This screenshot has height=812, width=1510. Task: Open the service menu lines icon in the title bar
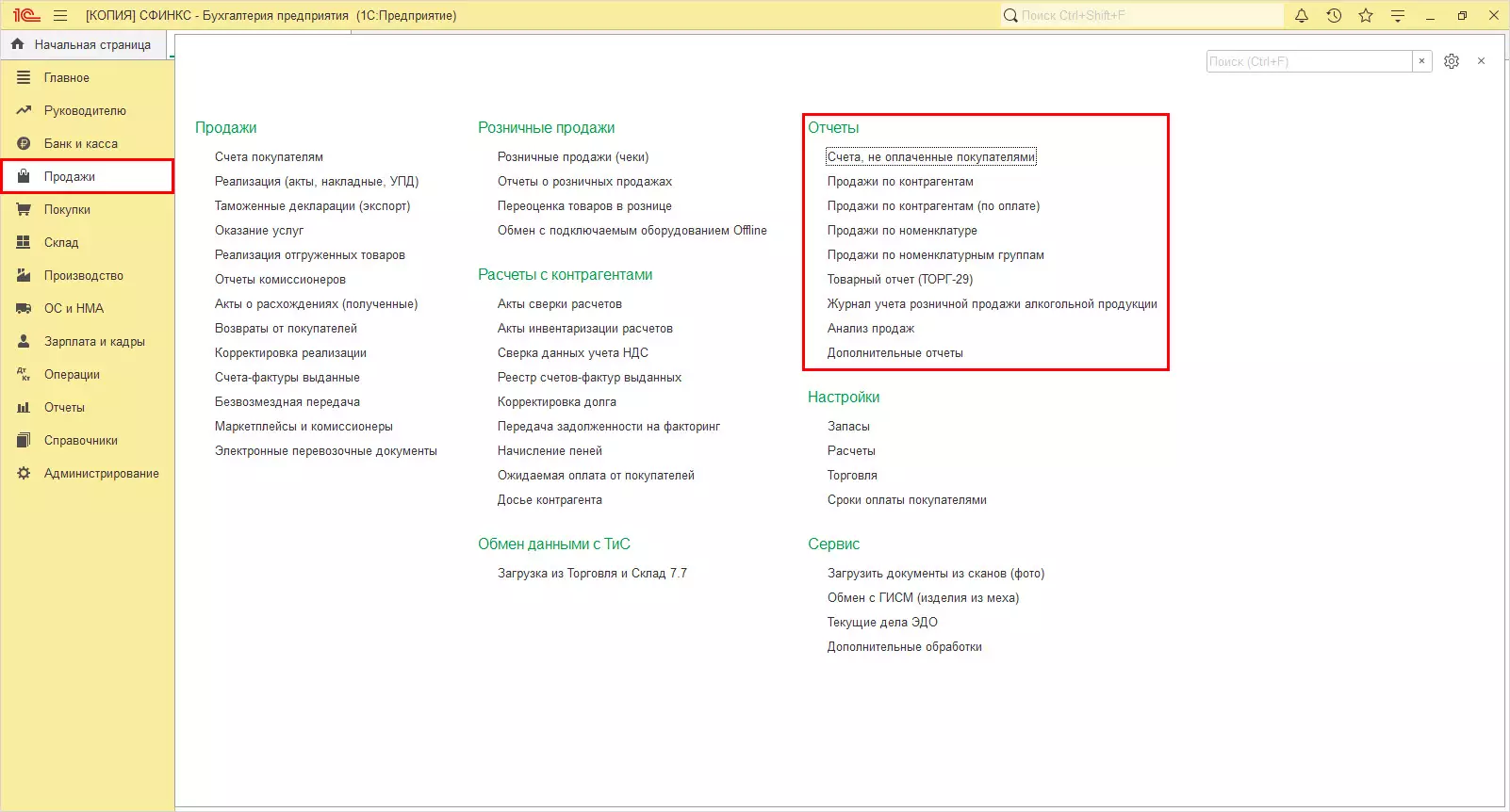pos(1398,15)
